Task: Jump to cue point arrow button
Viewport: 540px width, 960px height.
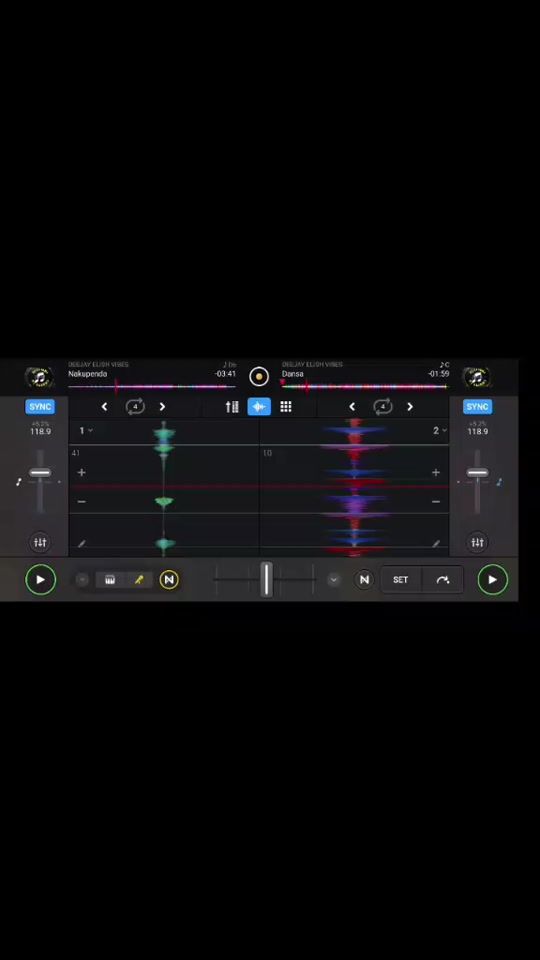Action: pyautogui.click(x=443, y=580)
